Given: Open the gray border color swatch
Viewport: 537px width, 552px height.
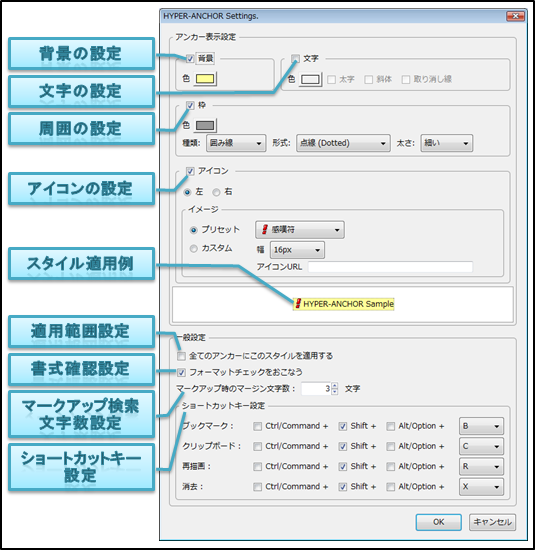Looking at the screenshot, I should point(205,126).
